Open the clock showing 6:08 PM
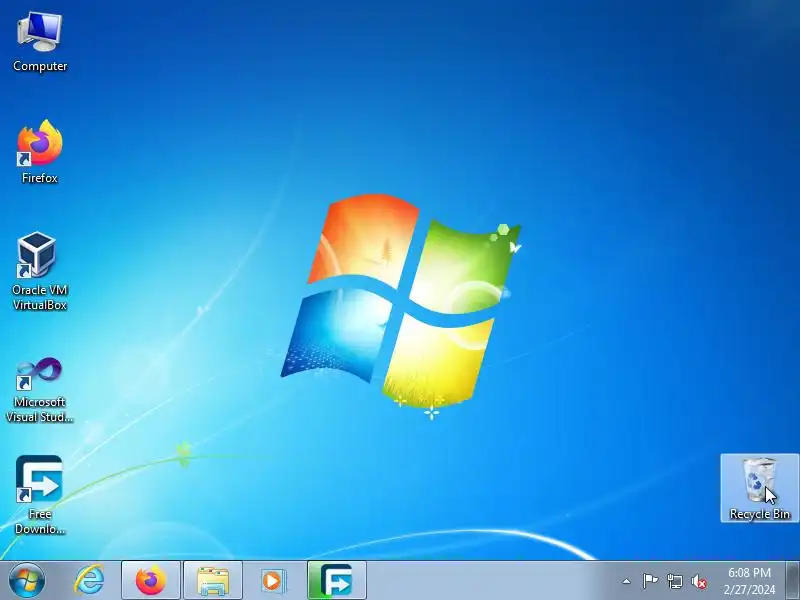 (749, 572)
